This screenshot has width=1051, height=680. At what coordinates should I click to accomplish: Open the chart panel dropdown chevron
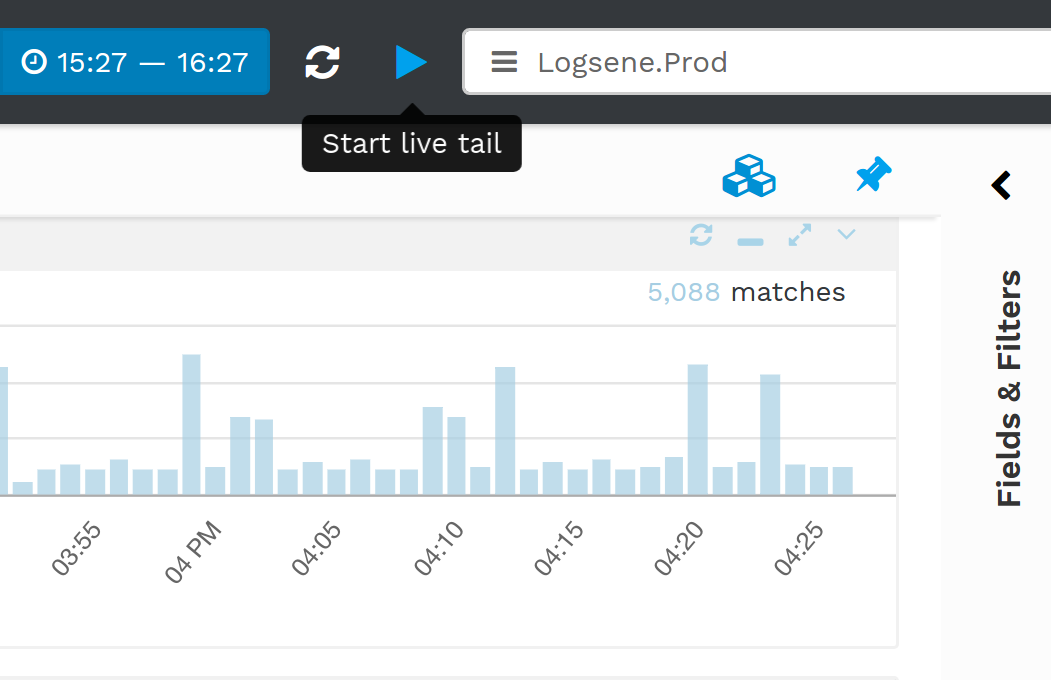click(847, 234)
